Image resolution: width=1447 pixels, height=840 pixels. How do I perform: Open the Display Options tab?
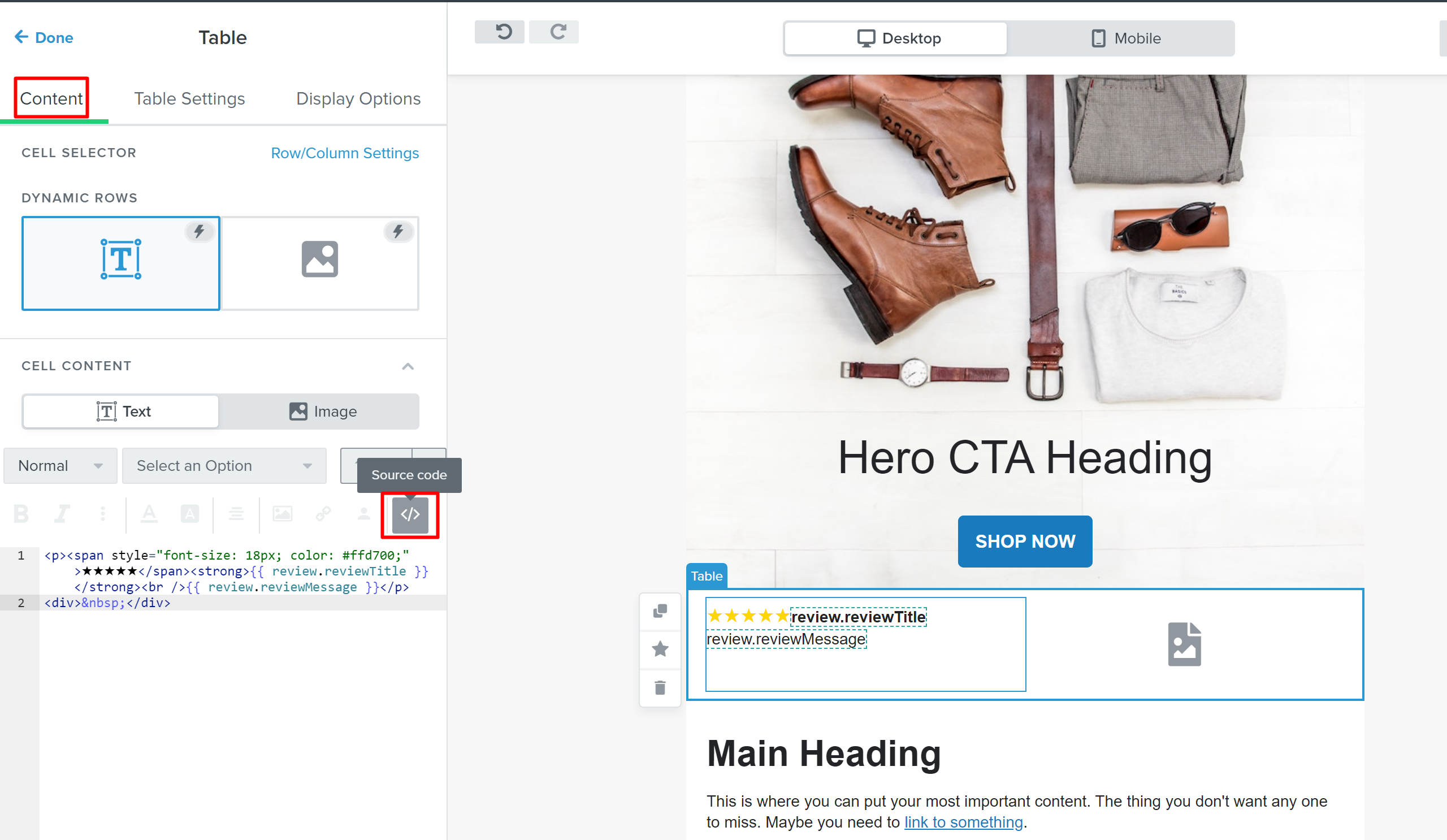coord(358,99)
